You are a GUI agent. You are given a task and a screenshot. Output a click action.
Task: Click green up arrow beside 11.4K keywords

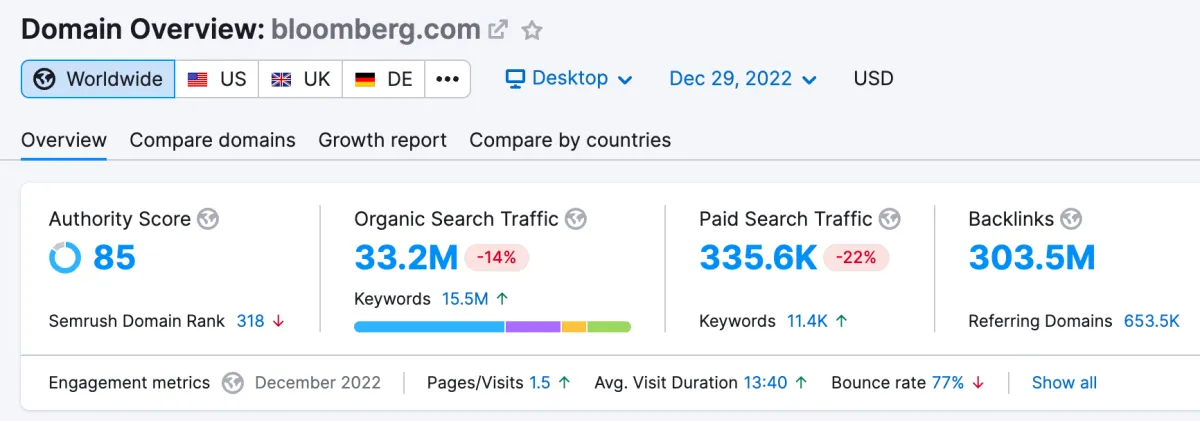click(x=841, y=321)
